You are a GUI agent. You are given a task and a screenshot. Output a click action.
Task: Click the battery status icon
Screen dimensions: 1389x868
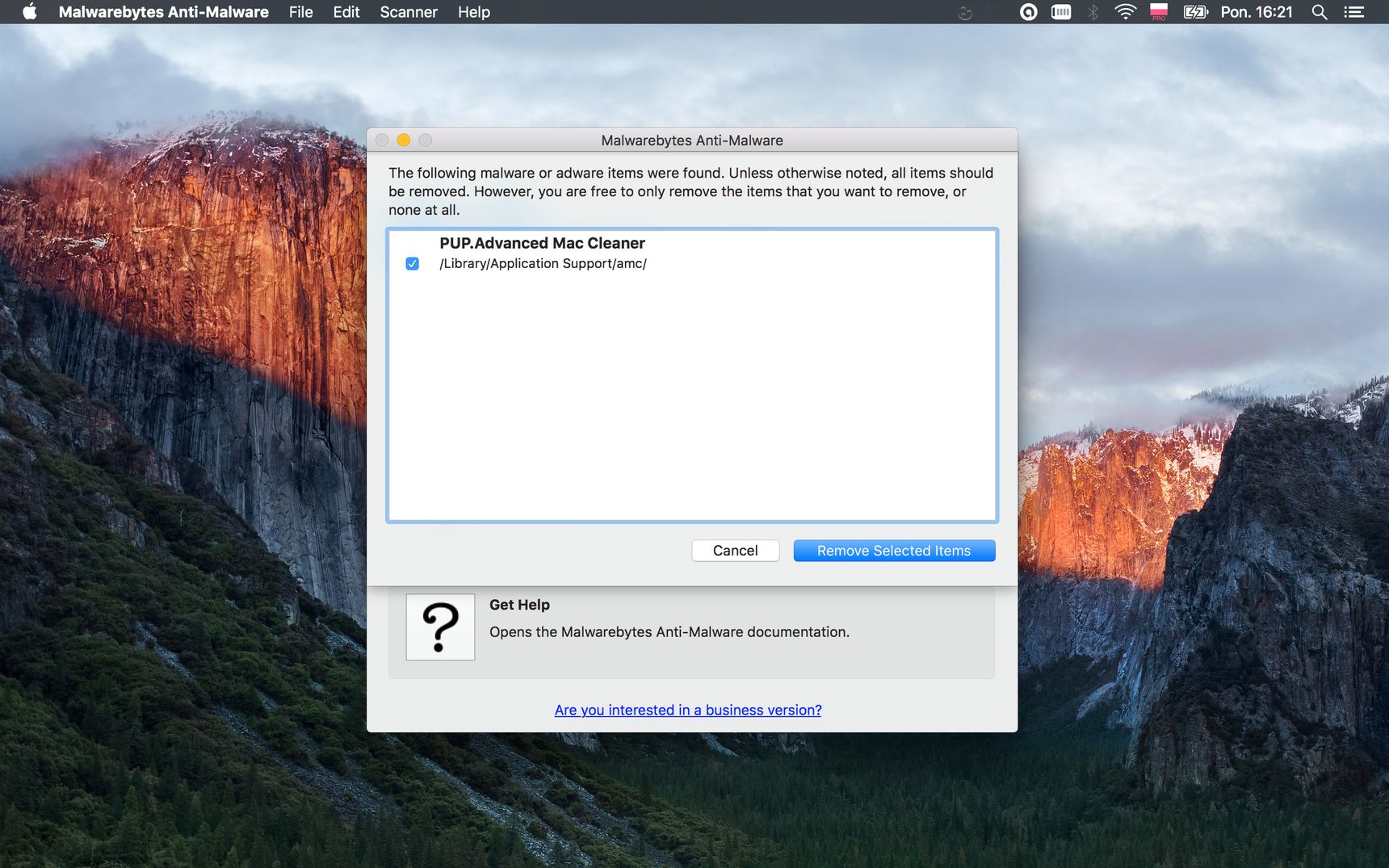tap(1195, 12)
